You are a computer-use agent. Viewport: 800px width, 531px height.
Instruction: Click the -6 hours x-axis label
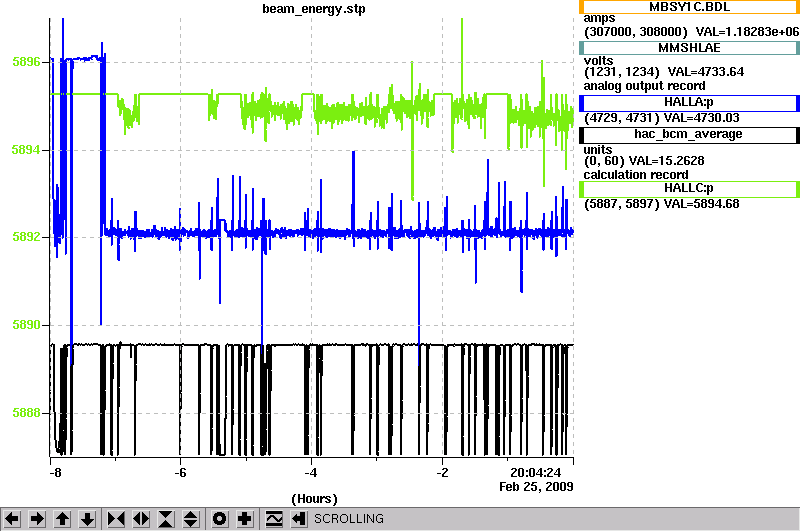(180, 473)
